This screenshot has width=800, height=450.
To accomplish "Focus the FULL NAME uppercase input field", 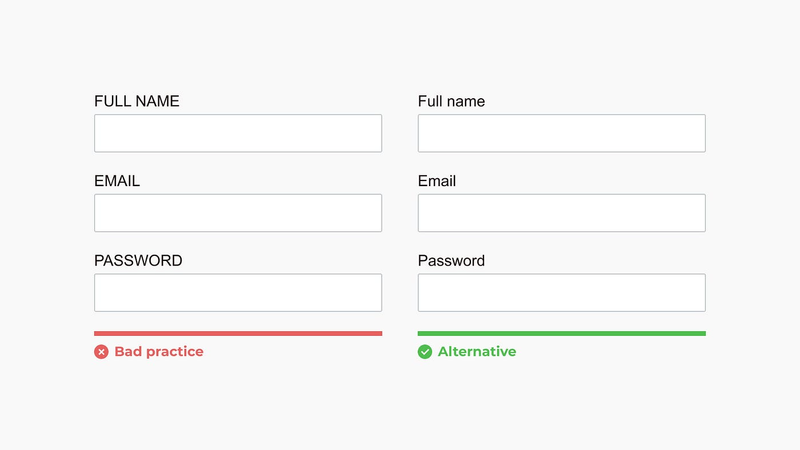I will 238,133.
